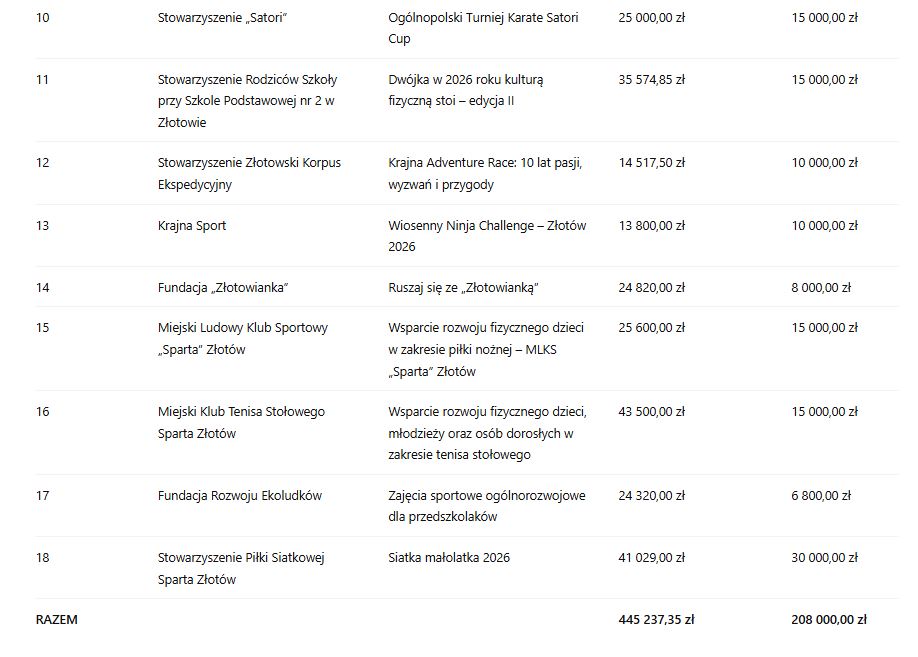Click the "Krajna Sport" organization name
Screen dimensions: 918x657
click(x=192, y=226)
